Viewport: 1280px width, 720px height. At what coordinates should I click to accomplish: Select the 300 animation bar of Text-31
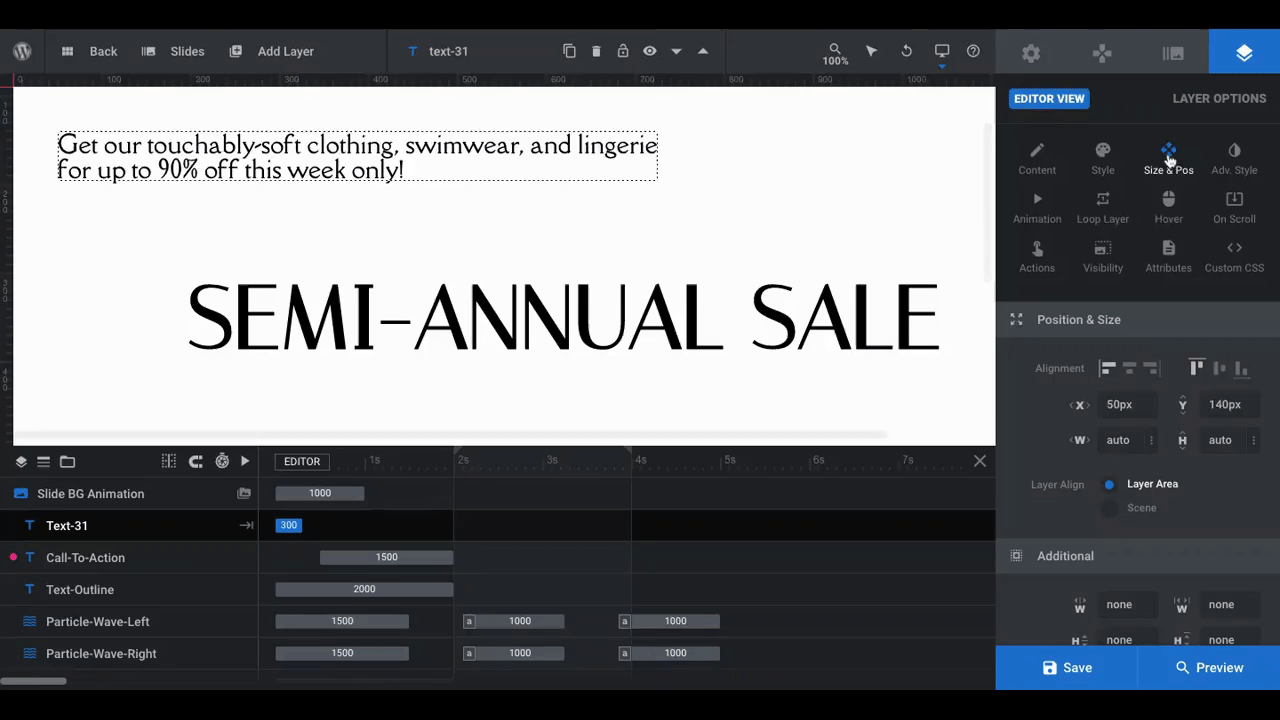click(x=288, y=525)
